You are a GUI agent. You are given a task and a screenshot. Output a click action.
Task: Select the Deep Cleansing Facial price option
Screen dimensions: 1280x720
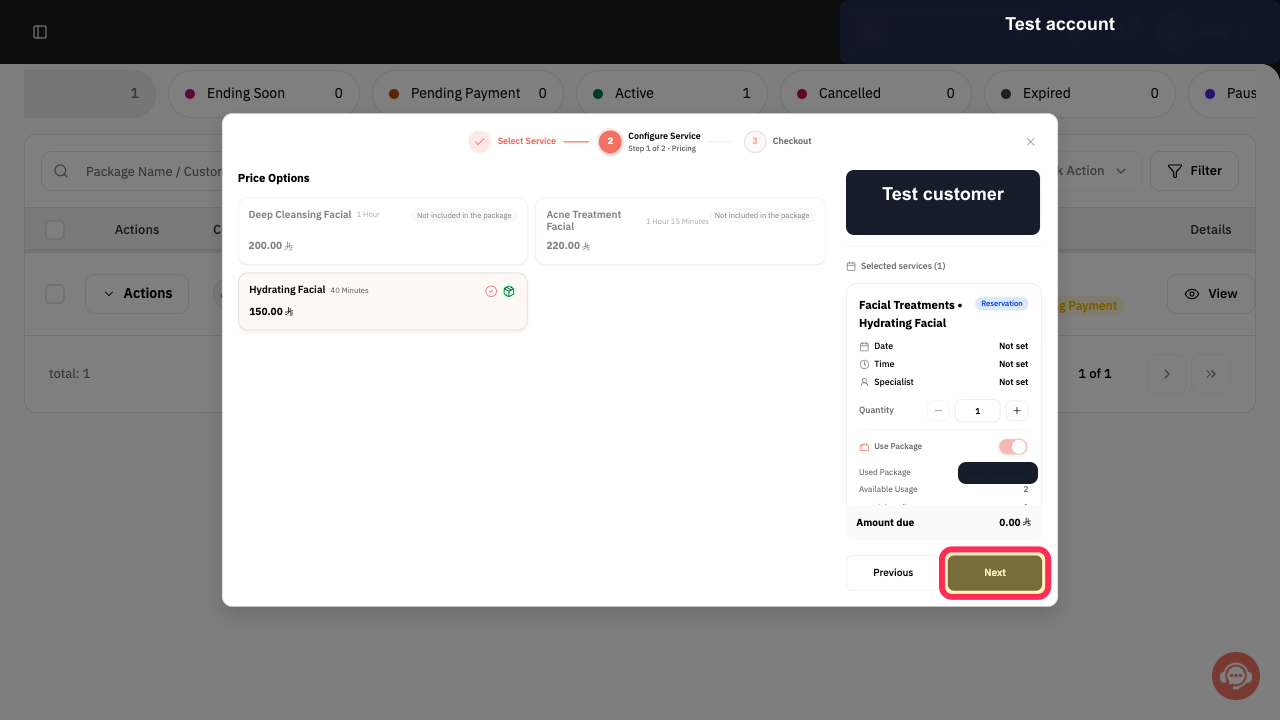[x=383, y=231]
